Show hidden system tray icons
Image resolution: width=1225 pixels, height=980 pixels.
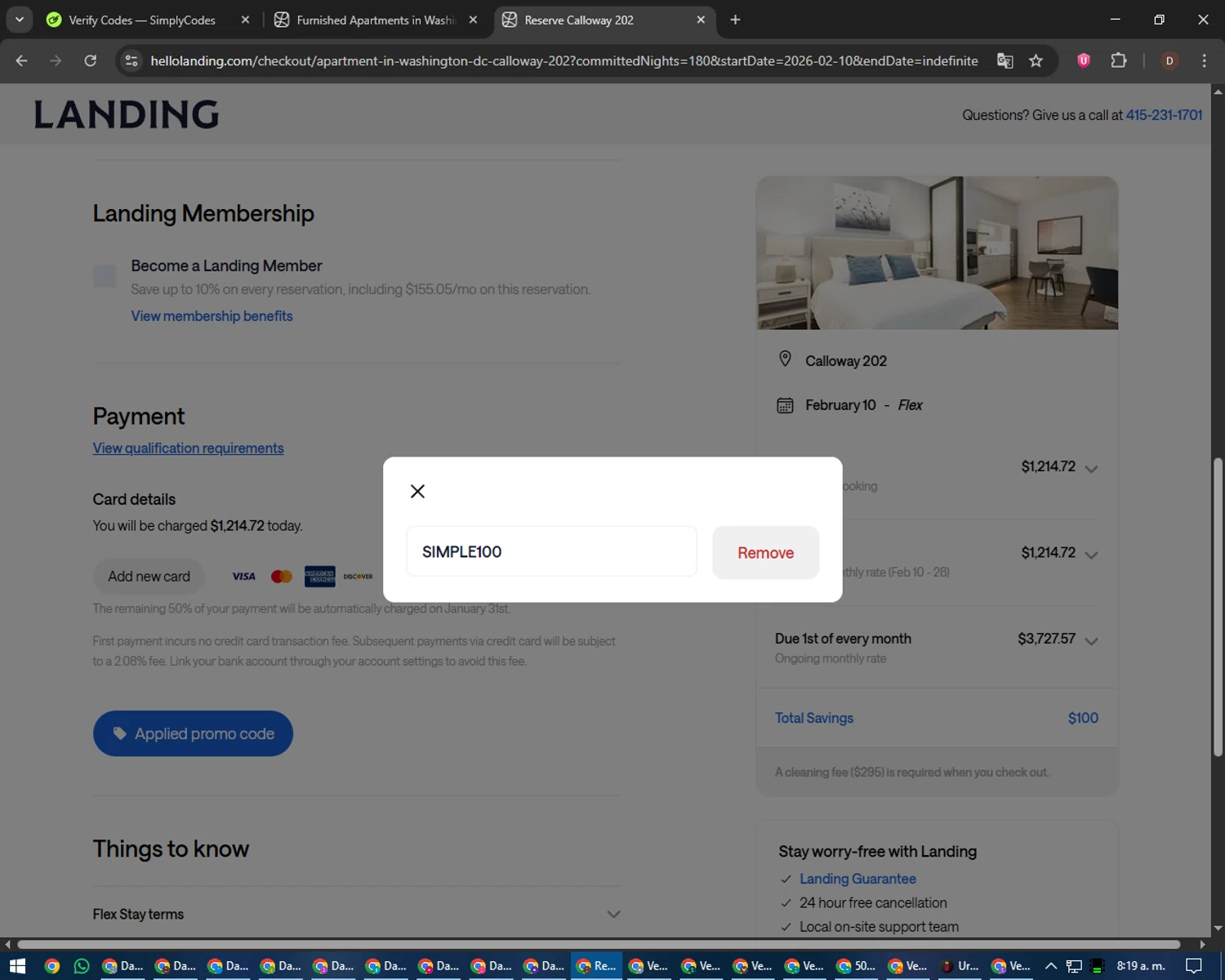(1051, 966)
